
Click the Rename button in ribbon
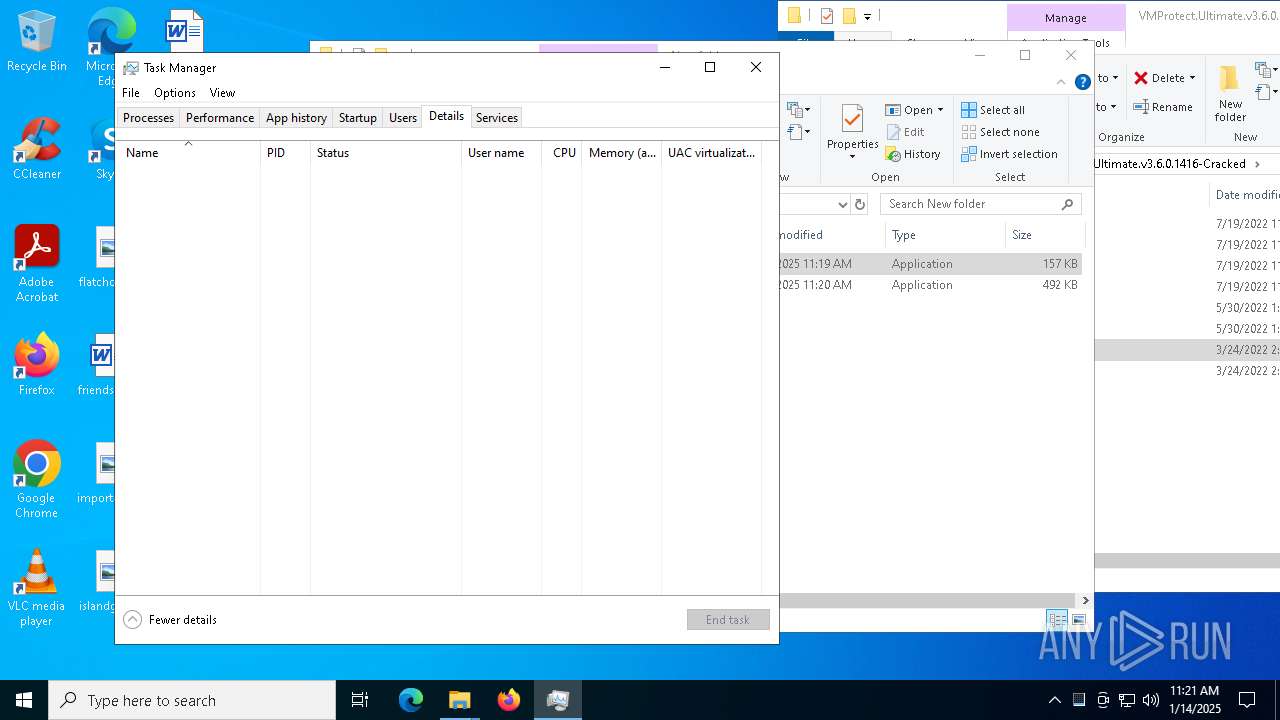tap(1163, 107)
